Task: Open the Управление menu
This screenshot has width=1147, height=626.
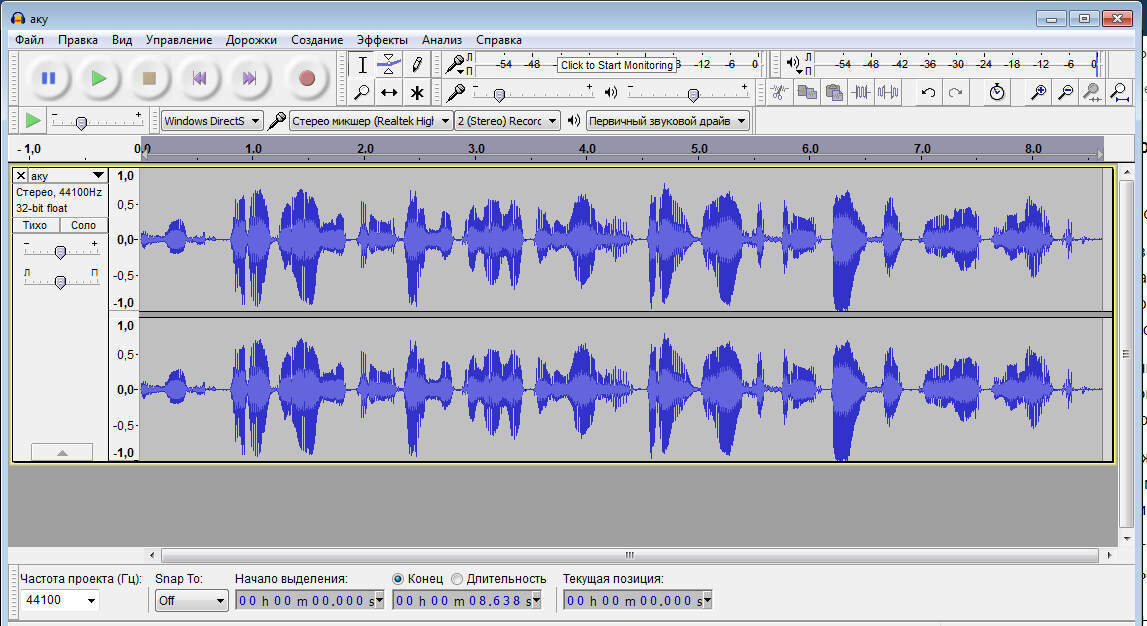Action: (178, 39)
